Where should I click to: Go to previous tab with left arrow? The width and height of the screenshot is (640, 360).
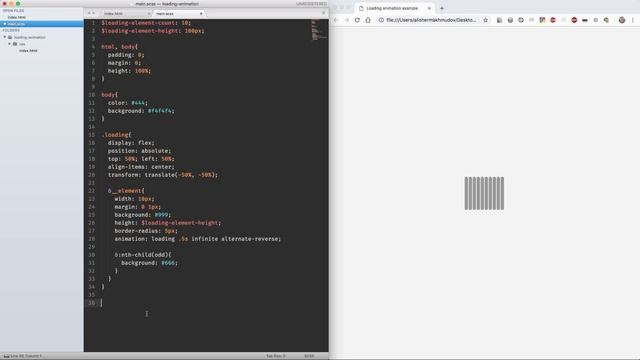(89, 13)
